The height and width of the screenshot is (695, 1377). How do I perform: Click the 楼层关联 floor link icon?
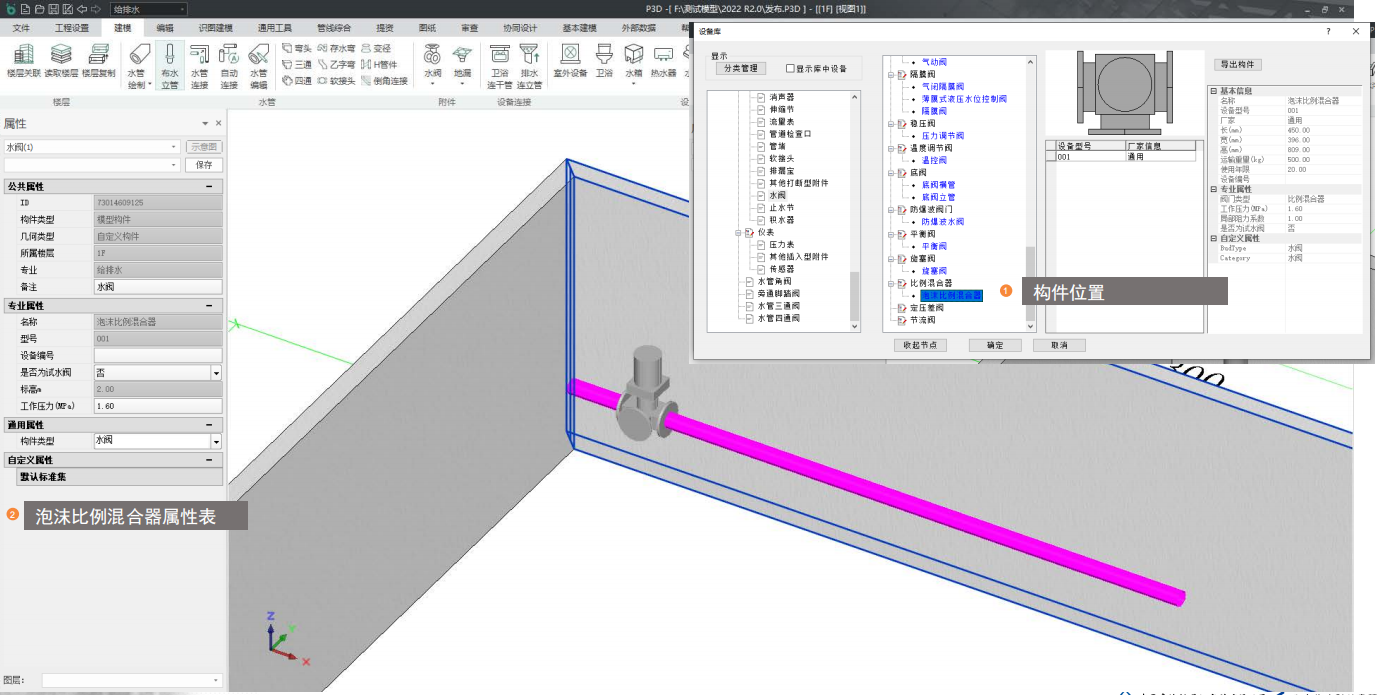(24, 61)
